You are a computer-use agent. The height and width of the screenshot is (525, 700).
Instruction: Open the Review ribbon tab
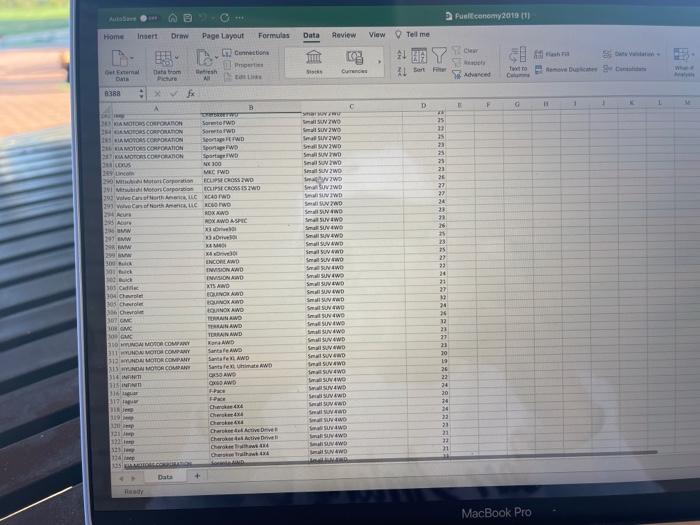click(x=344, y=35)
